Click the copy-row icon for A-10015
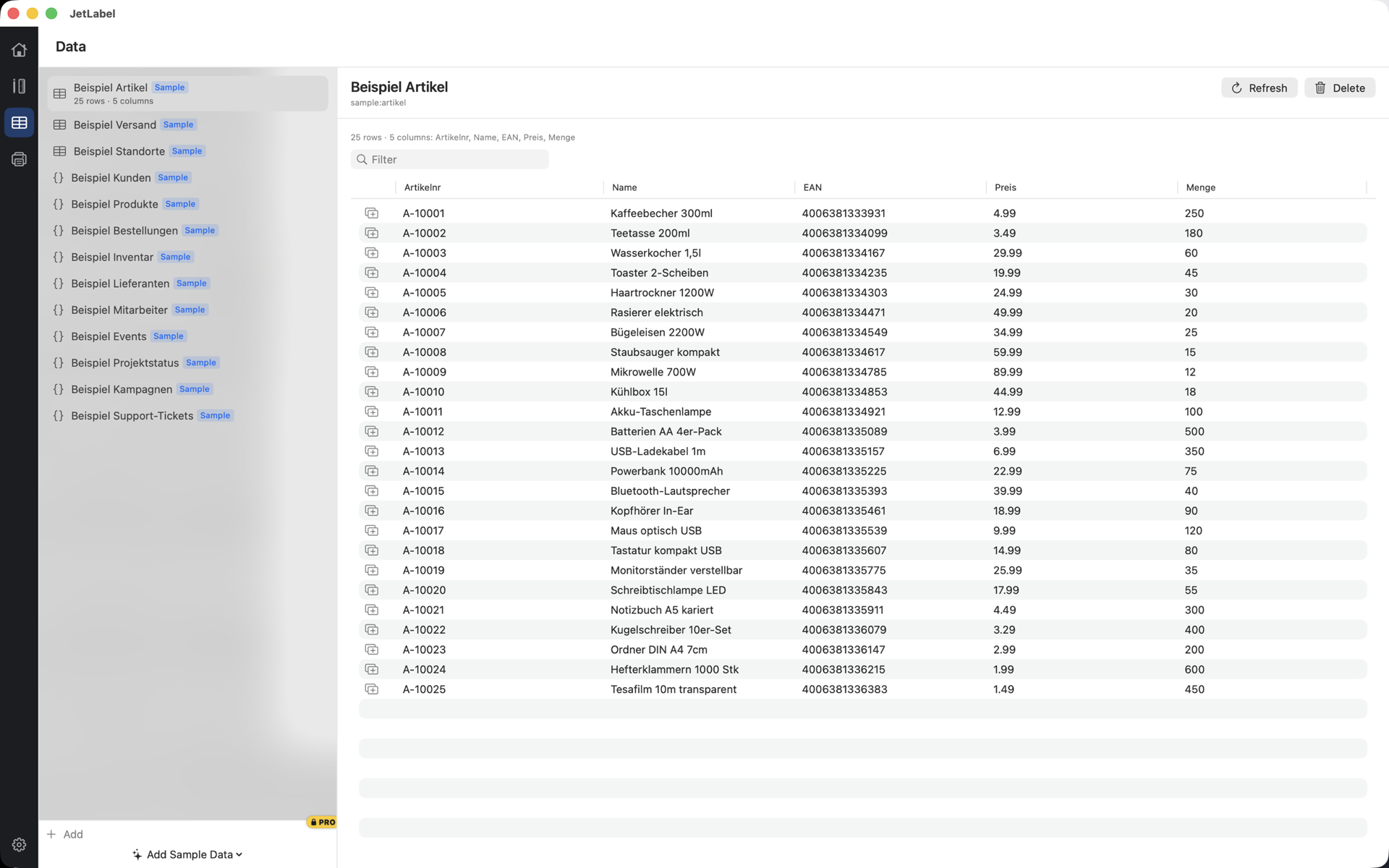 371,491
